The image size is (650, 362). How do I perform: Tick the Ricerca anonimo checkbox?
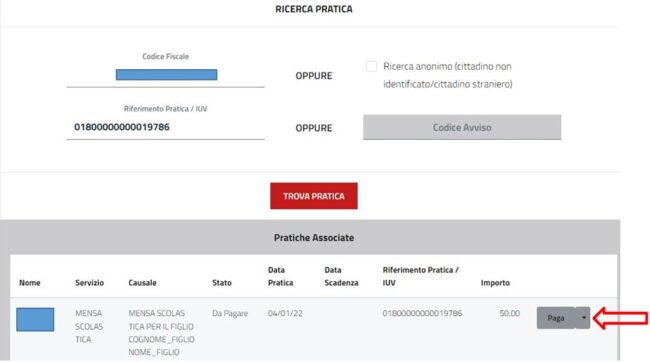point(371,66)
